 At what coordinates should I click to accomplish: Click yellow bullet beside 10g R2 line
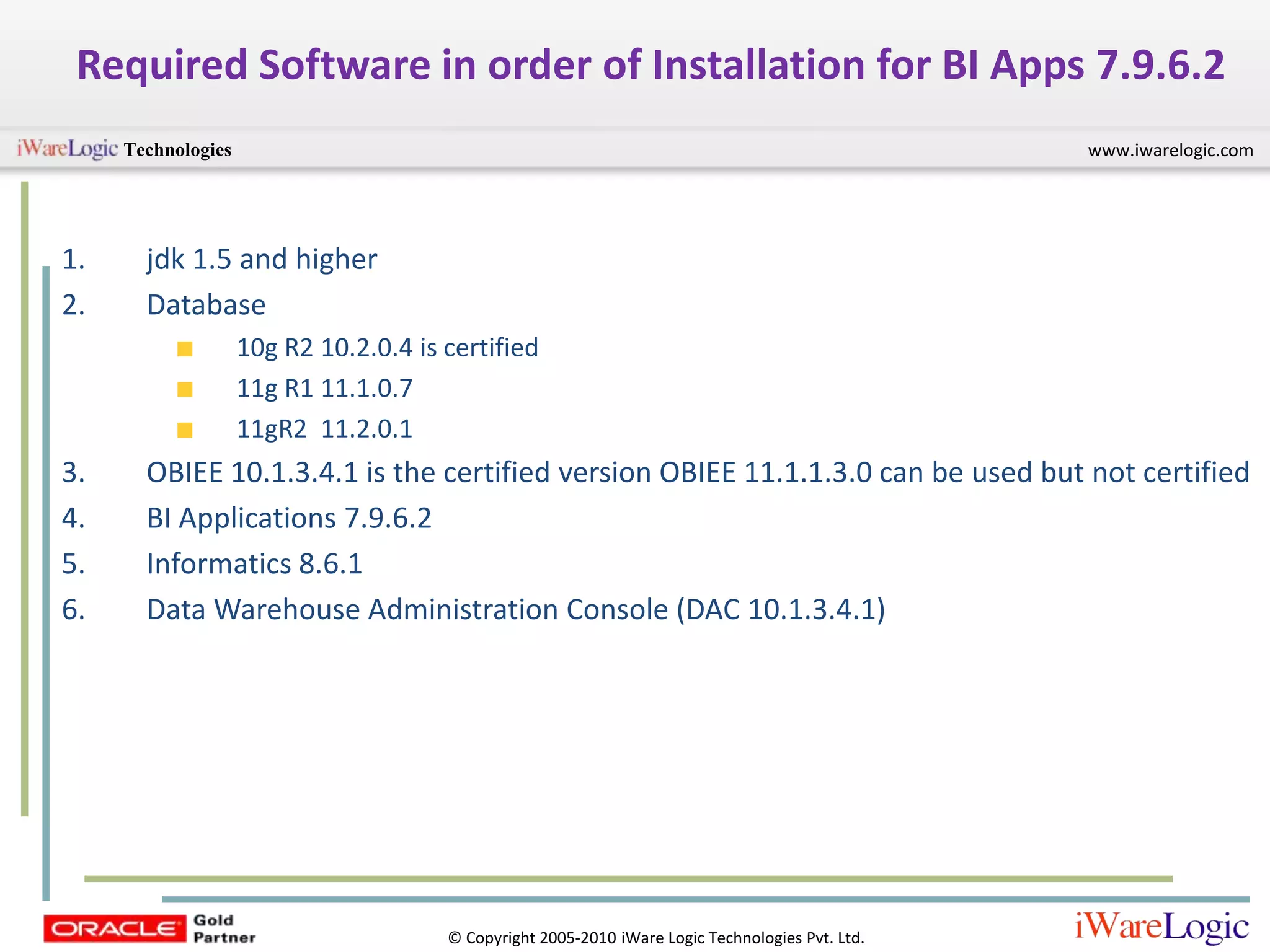tap(185, 349)
